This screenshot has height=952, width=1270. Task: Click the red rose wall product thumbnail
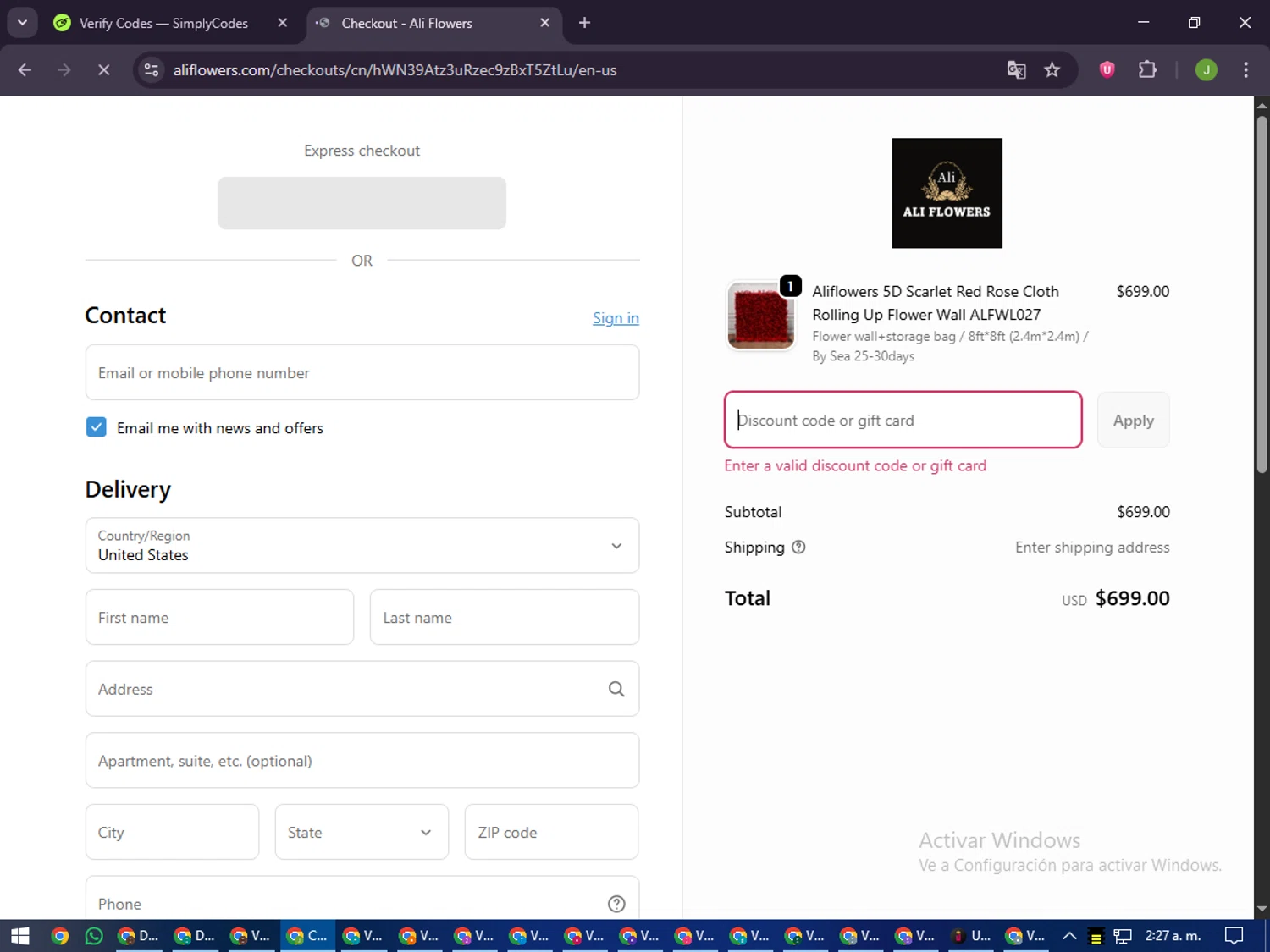coord(760,316)
